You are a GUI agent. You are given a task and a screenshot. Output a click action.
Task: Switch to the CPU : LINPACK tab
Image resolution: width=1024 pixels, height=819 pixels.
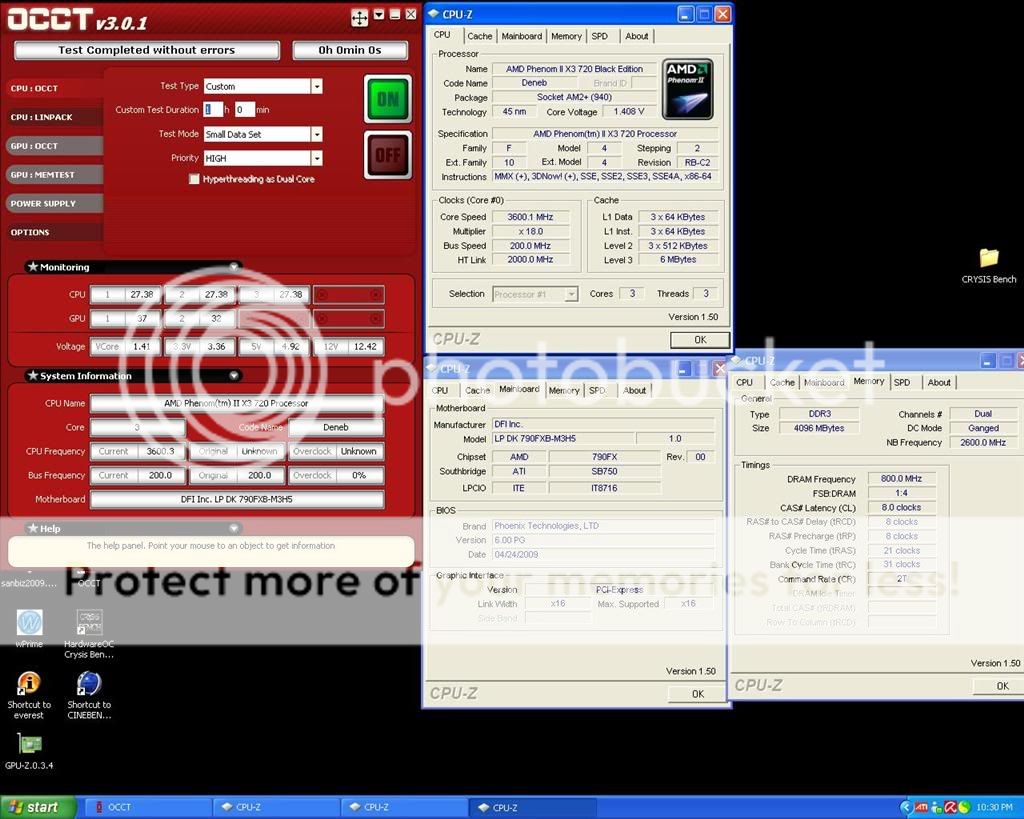tap(55, 117)
